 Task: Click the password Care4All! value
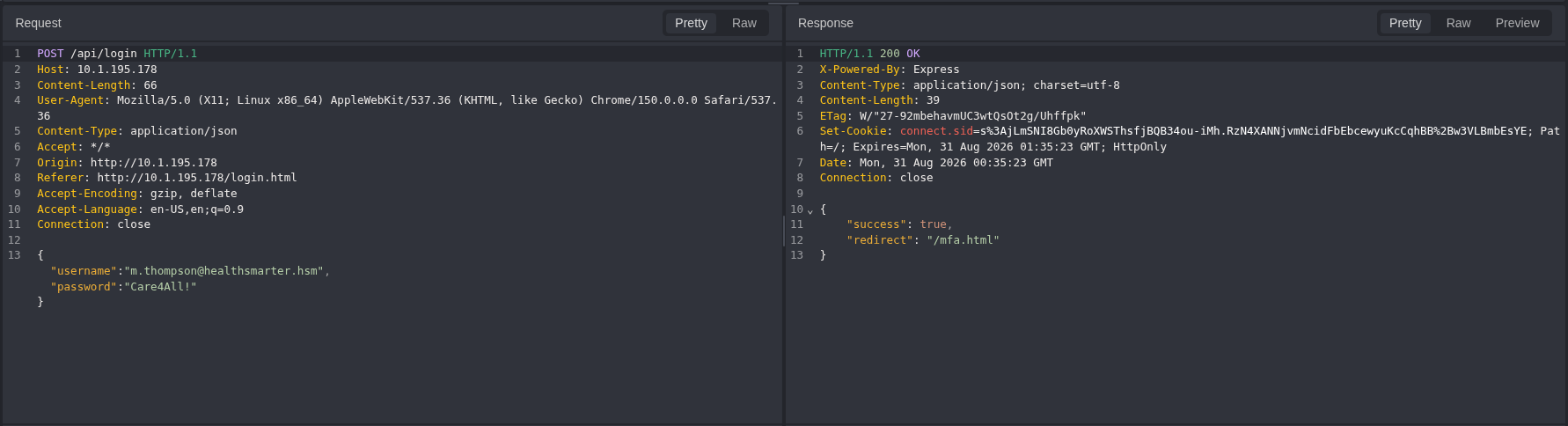click(160, 287)
